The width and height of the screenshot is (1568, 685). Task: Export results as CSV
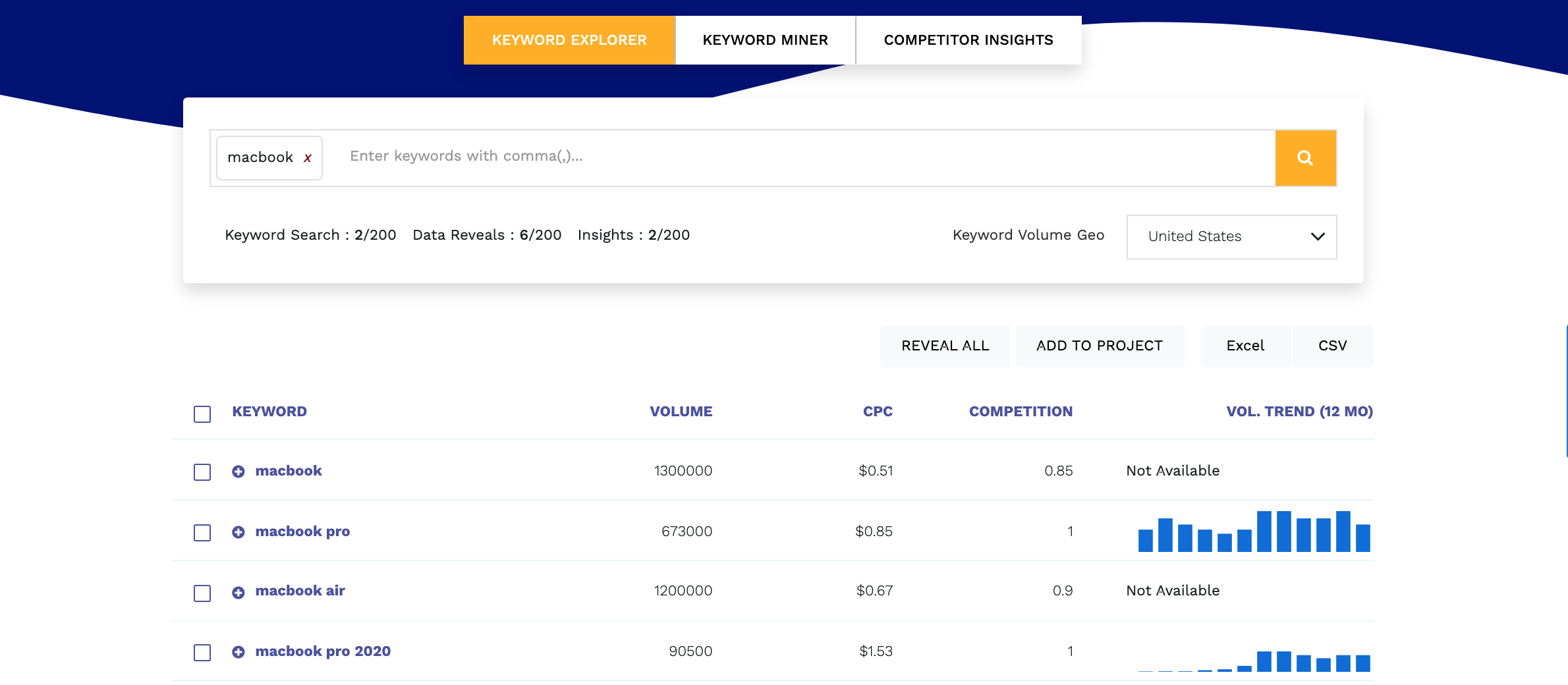click(x=1332, y=346)
